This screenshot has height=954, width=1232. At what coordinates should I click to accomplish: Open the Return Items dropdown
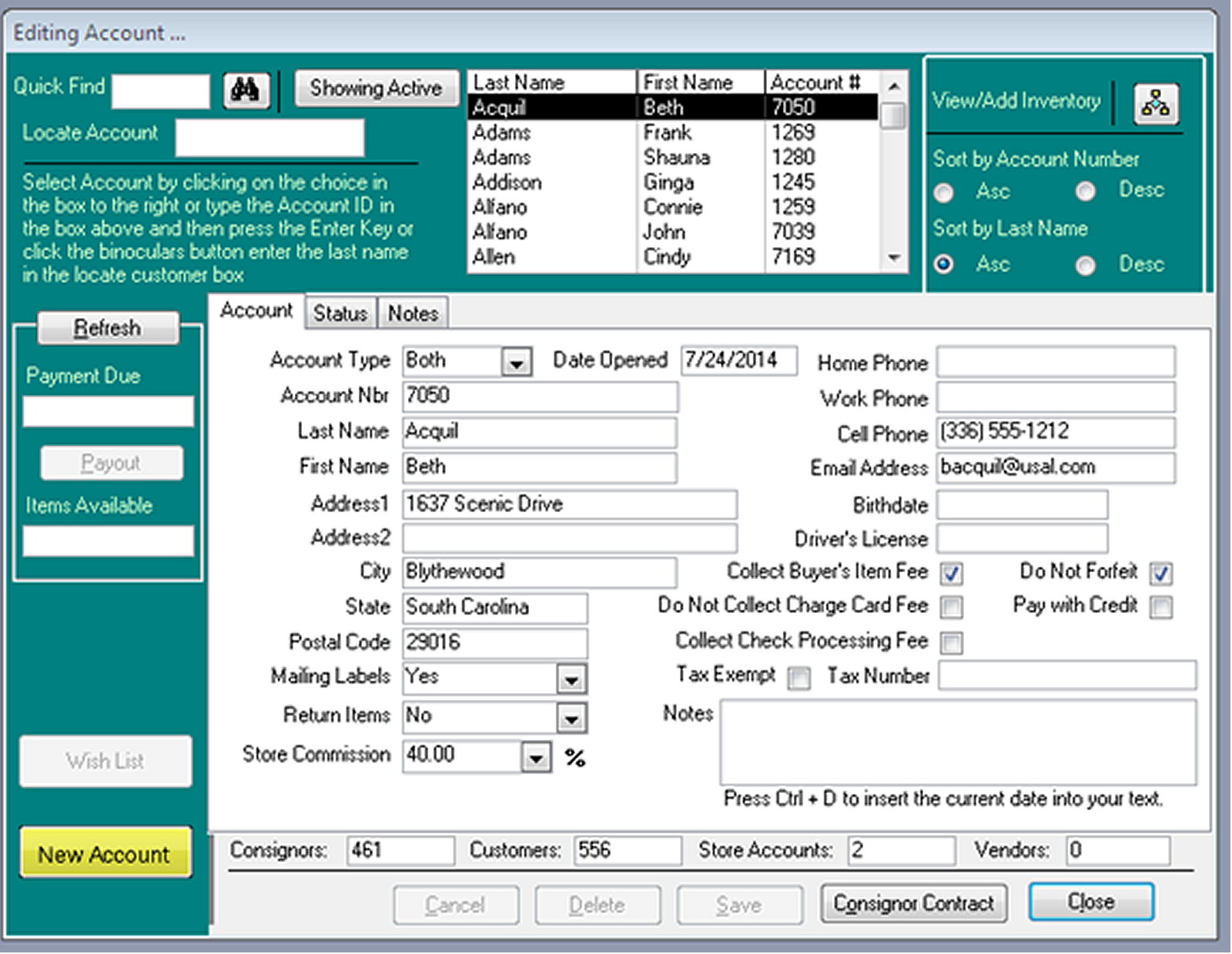pyautogui.click(x=571, y=718)
